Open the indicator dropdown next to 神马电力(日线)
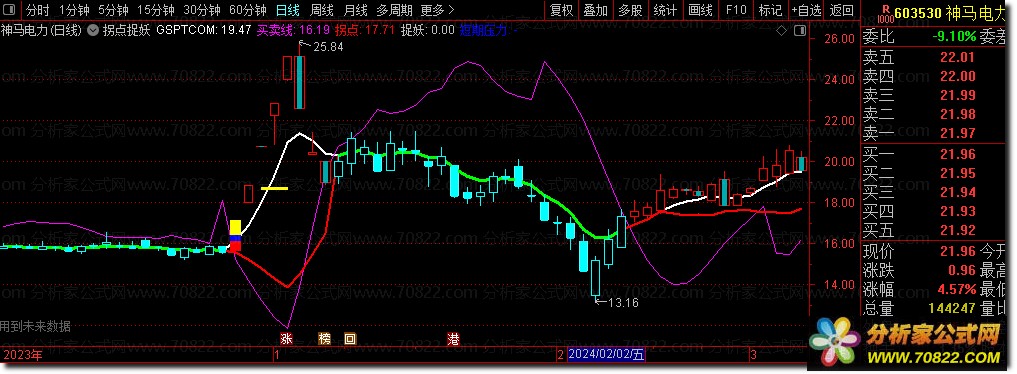This screenshot has width=1017, height=374. 93,30
